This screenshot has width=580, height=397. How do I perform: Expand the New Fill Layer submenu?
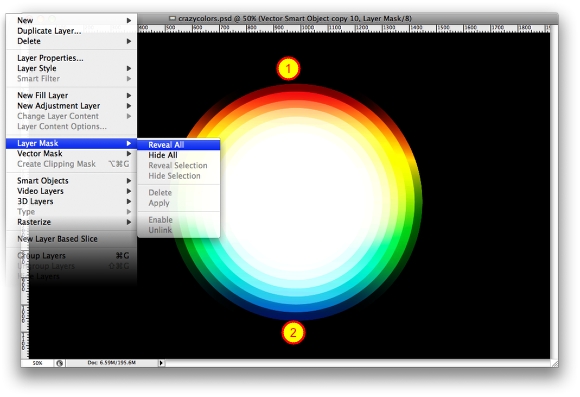pos(71,95)
